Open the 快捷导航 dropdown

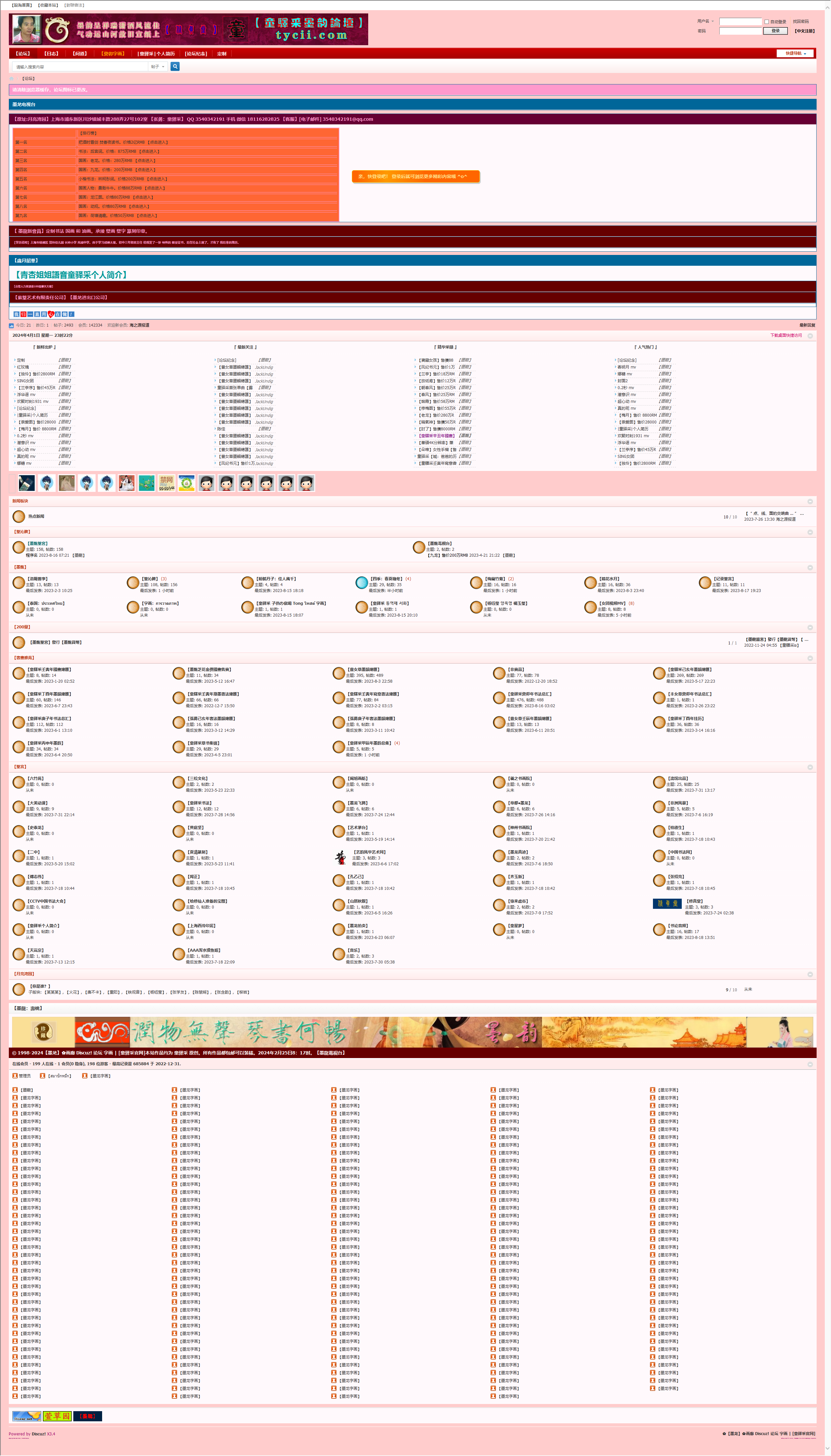[x=796, y=54]
